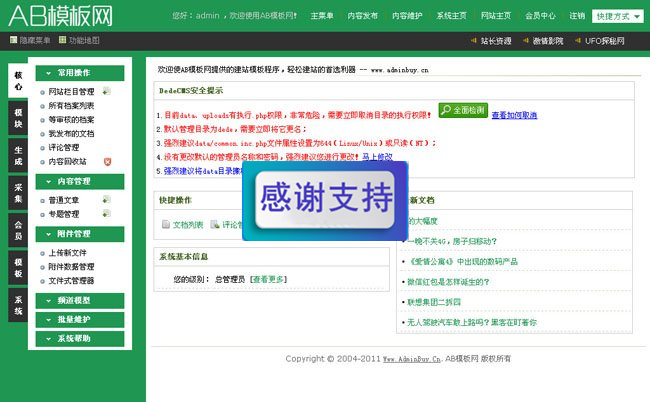
Task: Switch to the 会员 sidebar tab
Action: click(18, 230)
